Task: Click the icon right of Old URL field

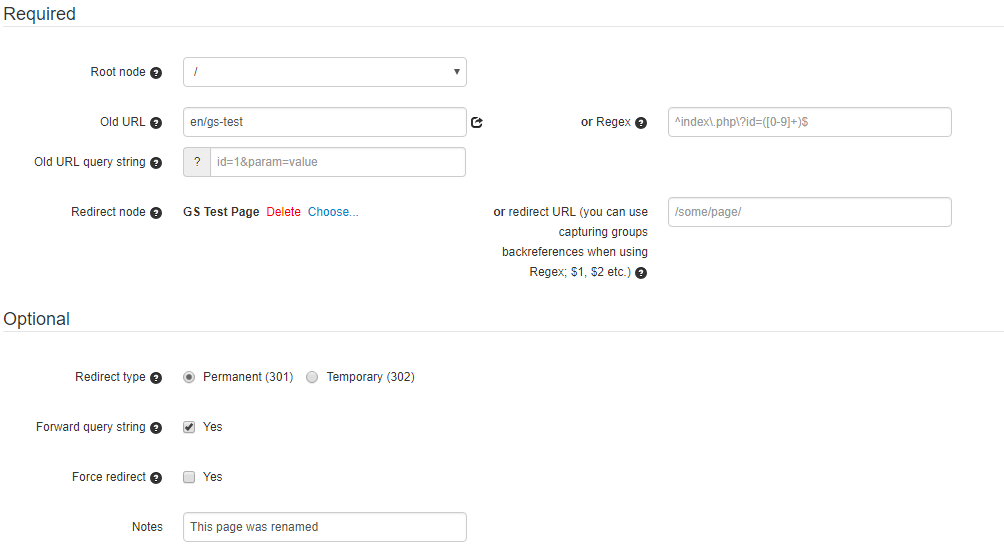Action: tap(477, 123)
